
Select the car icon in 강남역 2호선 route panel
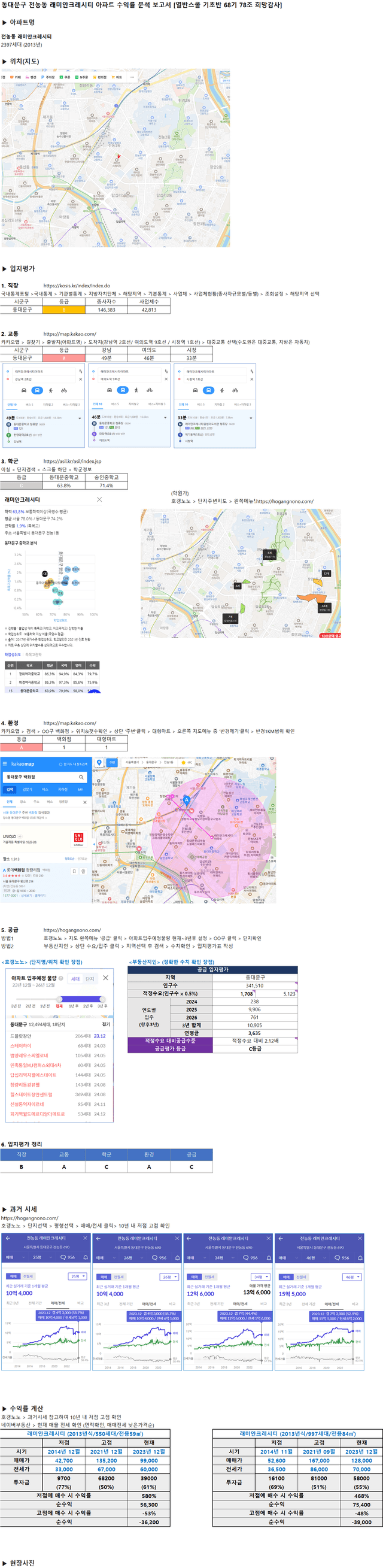pyautogui.click(x=25, y=390)
